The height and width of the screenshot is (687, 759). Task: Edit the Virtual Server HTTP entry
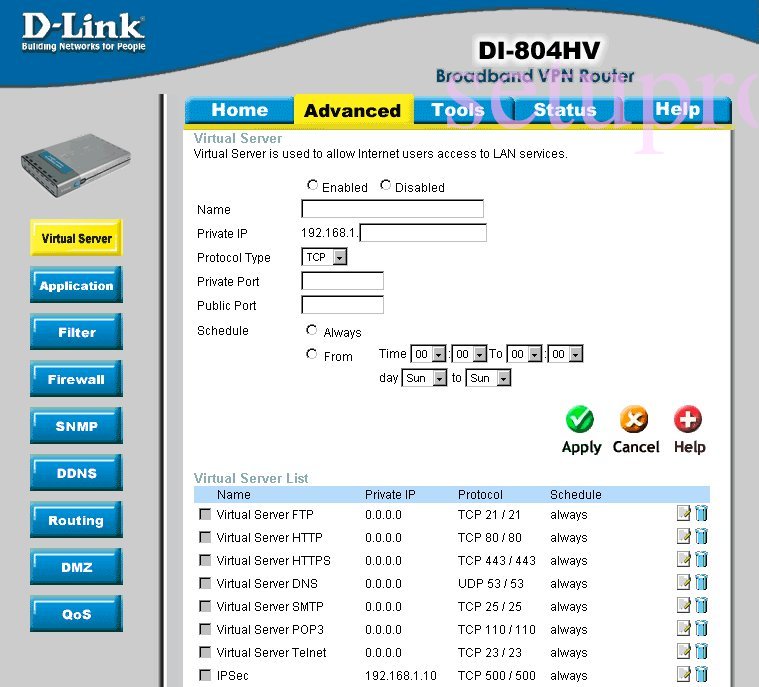(683, 536)
